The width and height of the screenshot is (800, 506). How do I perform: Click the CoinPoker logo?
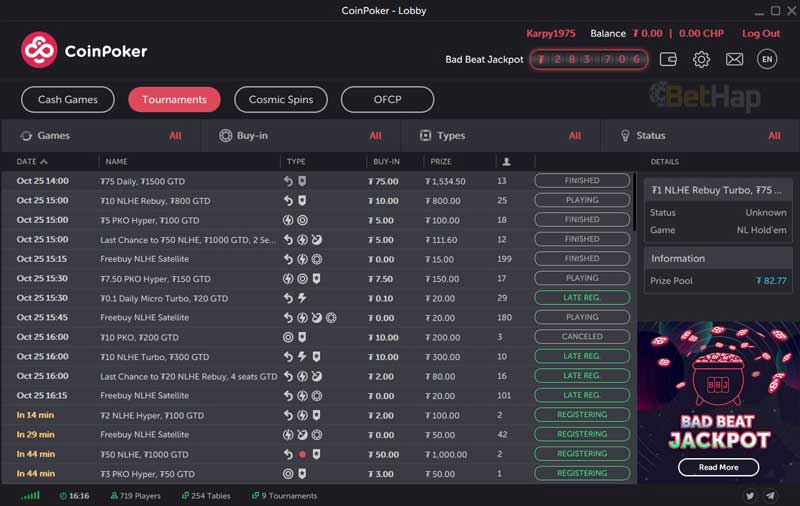[84, 50]
